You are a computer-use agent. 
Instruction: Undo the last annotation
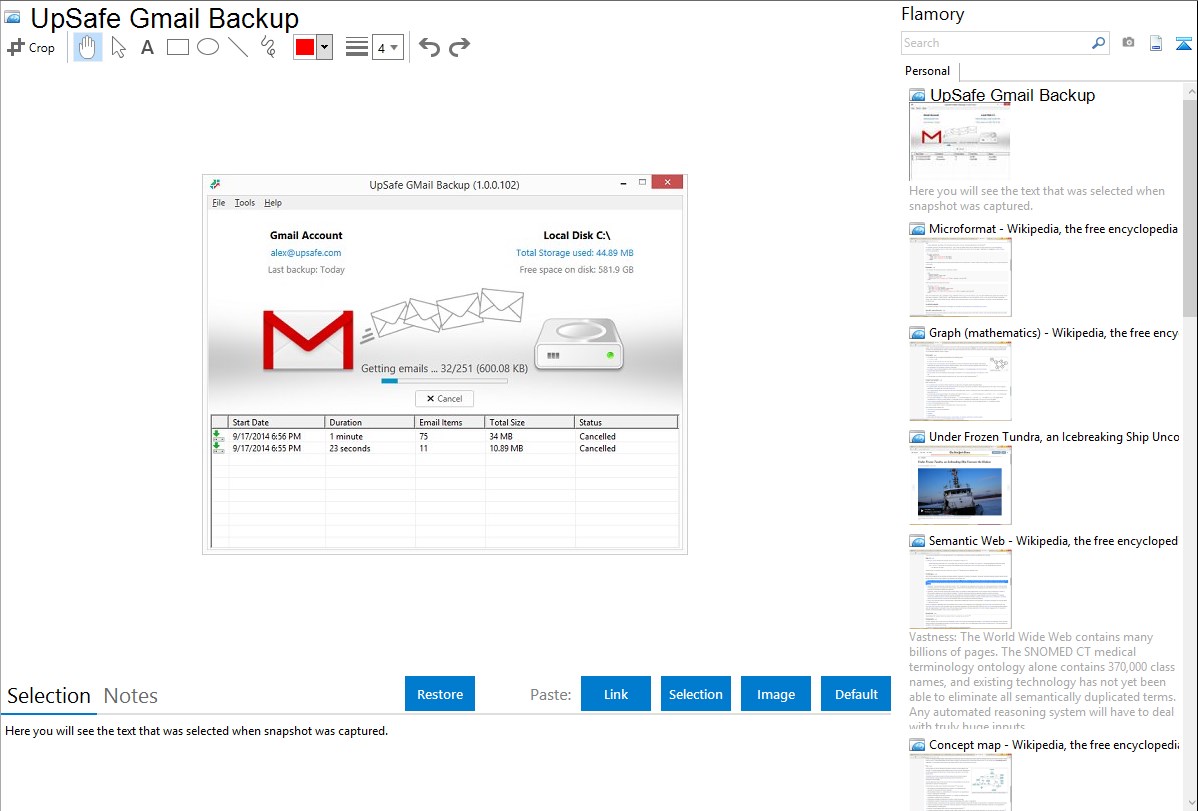pyautogui.click(x=429, y=47)
